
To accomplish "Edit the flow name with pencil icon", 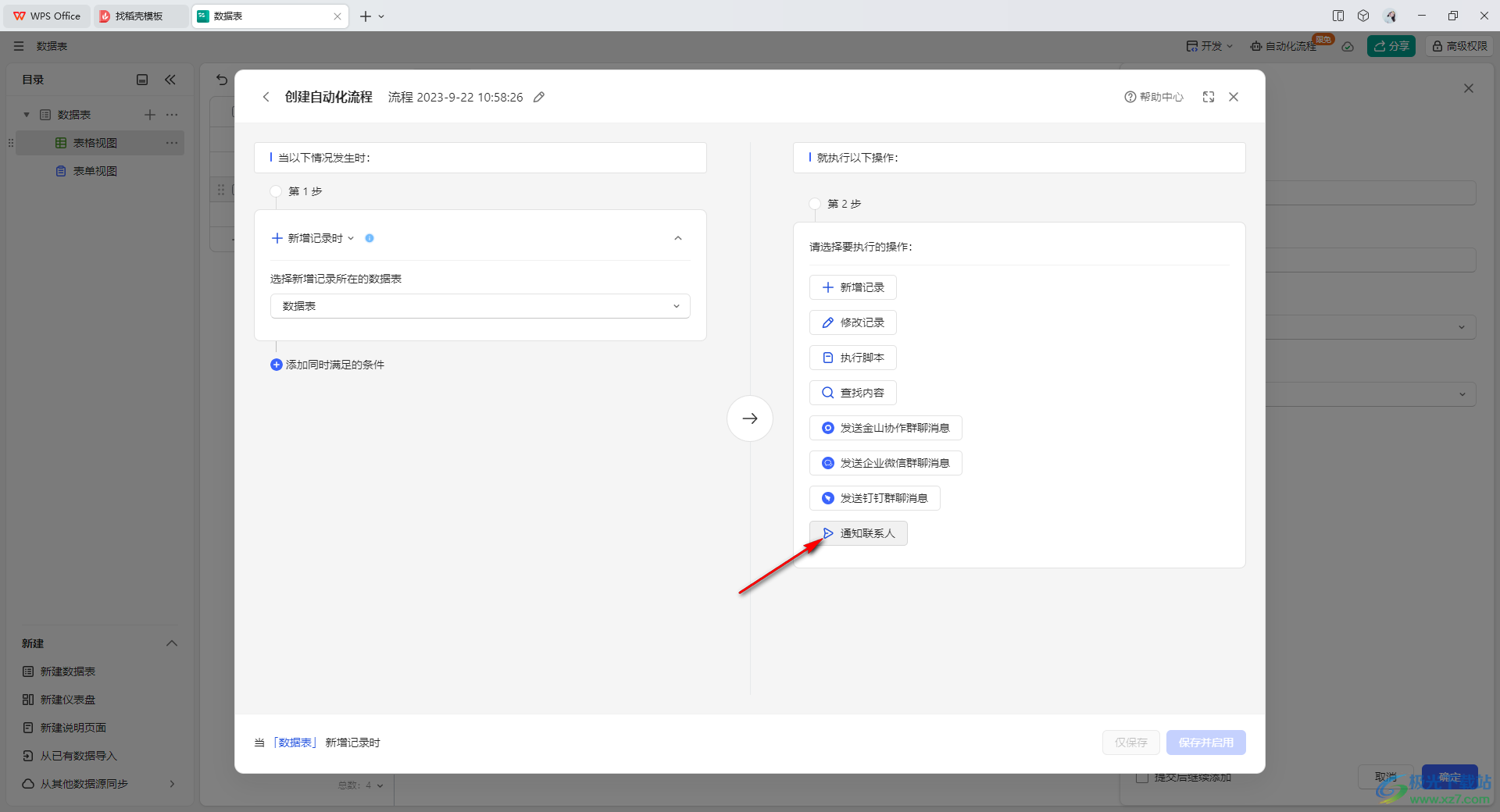I will pos(539,97).
